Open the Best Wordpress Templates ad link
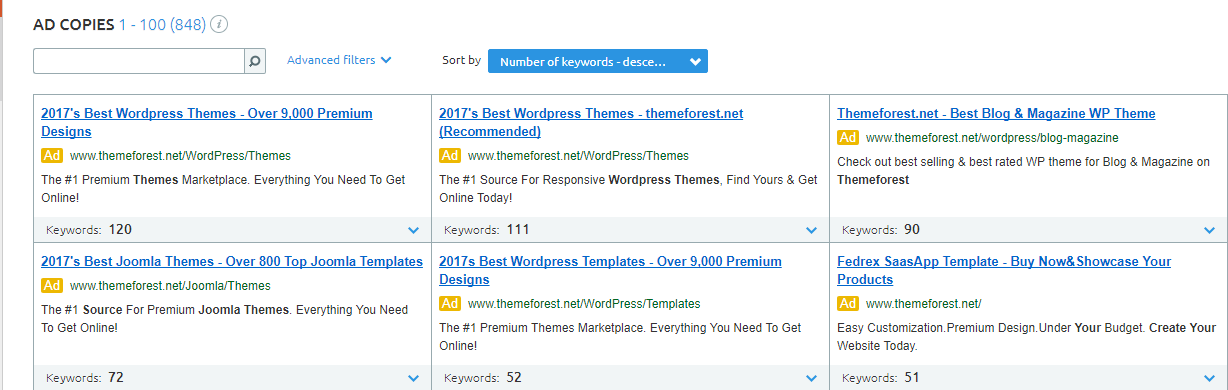1228x390 pixels. click(610, 271)
